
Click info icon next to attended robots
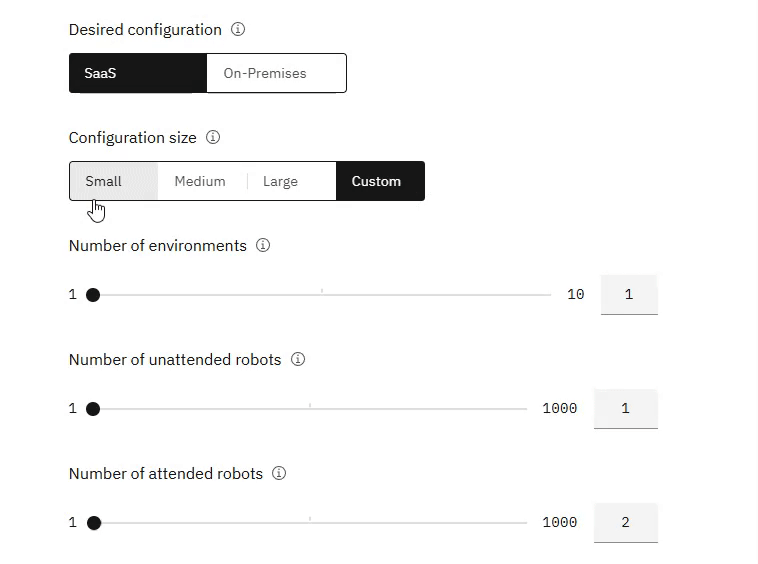tap(279, 473)
